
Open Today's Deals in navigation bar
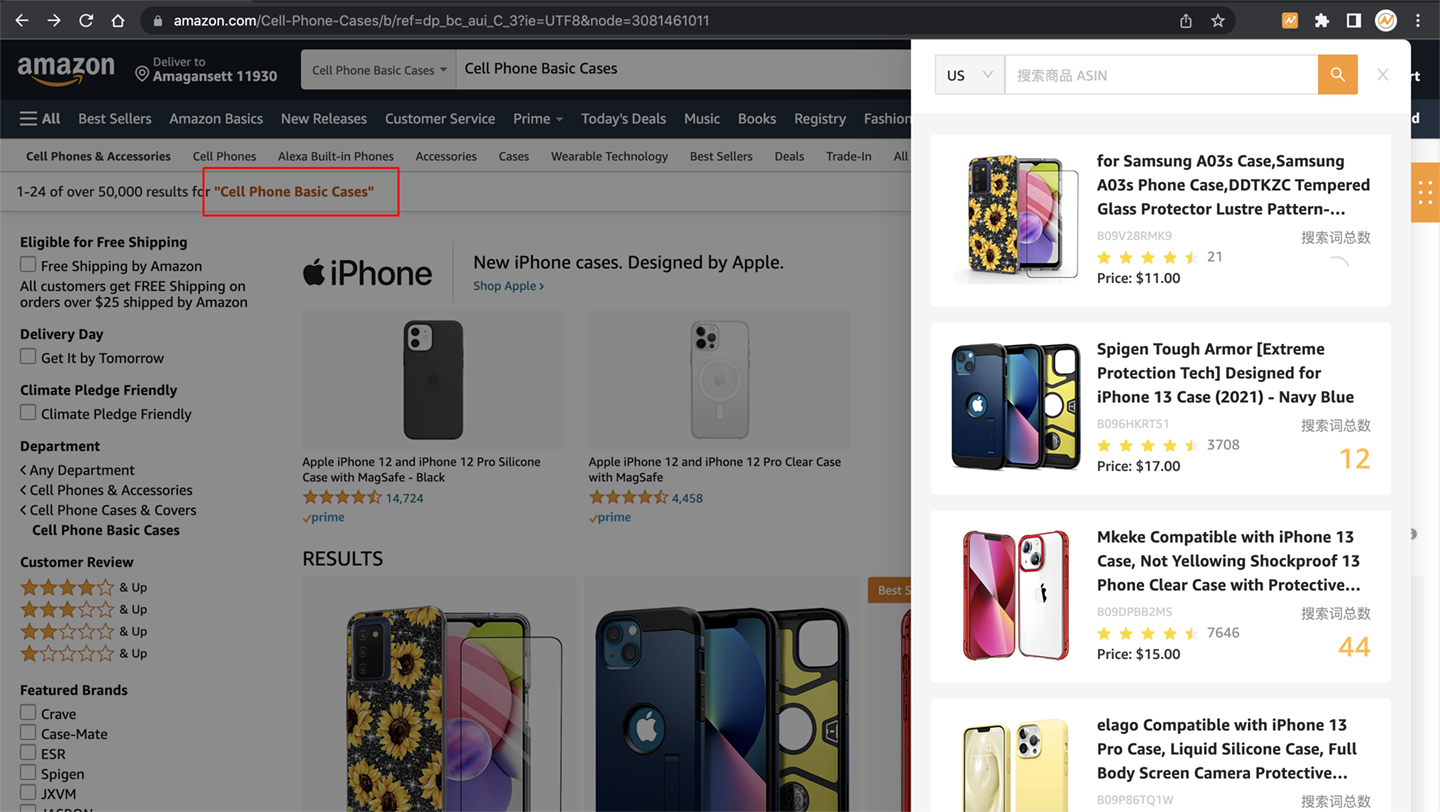623,118
